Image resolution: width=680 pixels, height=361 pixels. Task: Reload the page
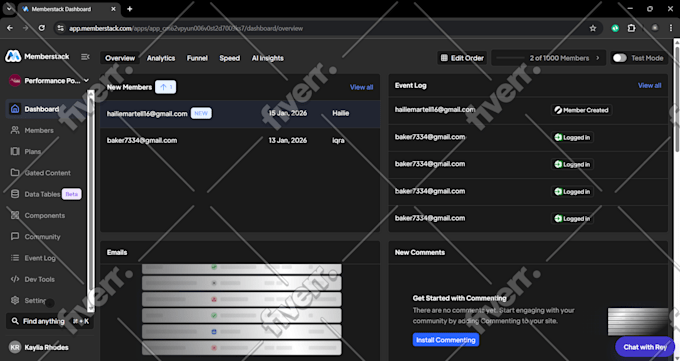(42, 28)
